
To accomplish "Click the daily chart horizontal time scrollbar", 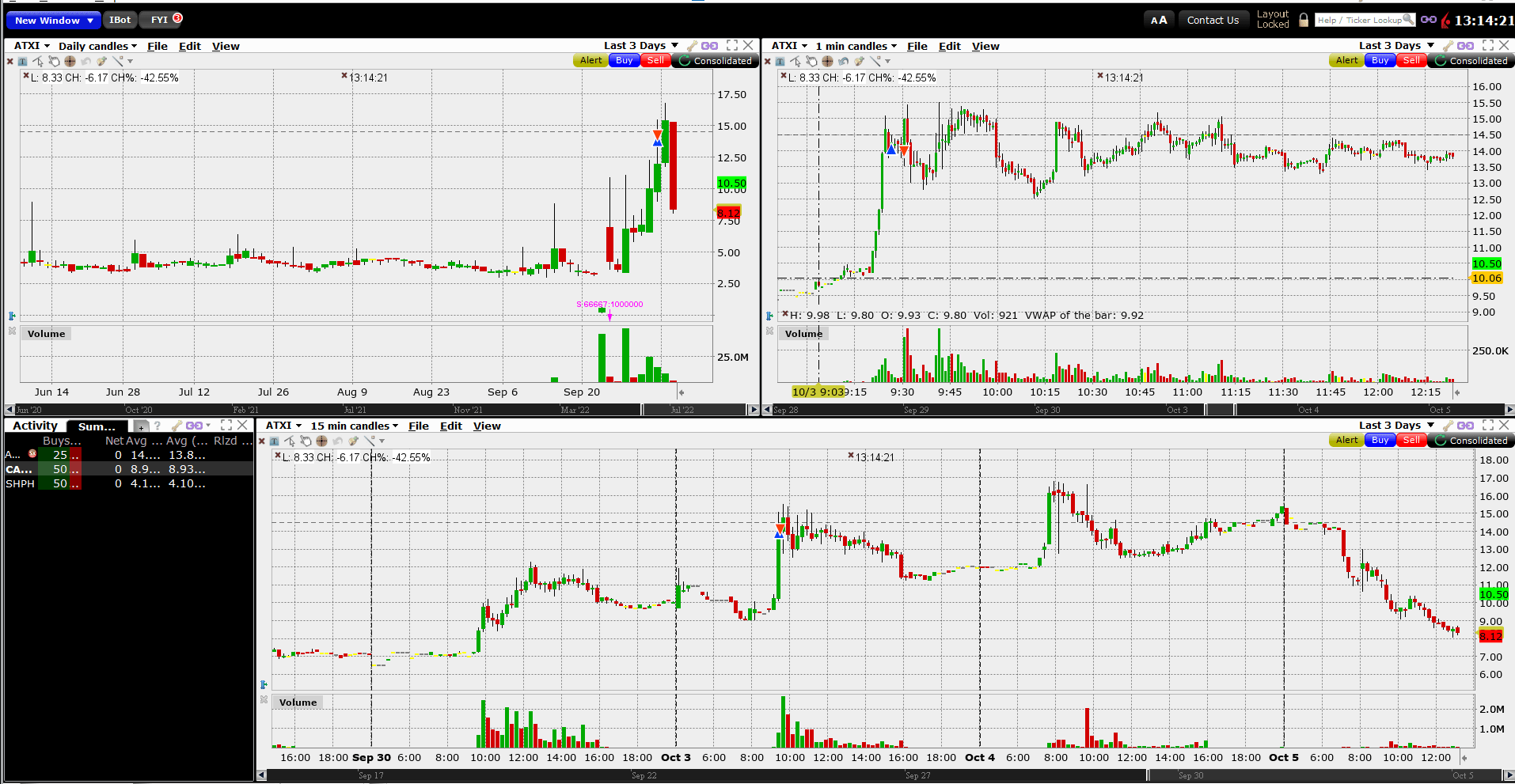I will 382,410.
